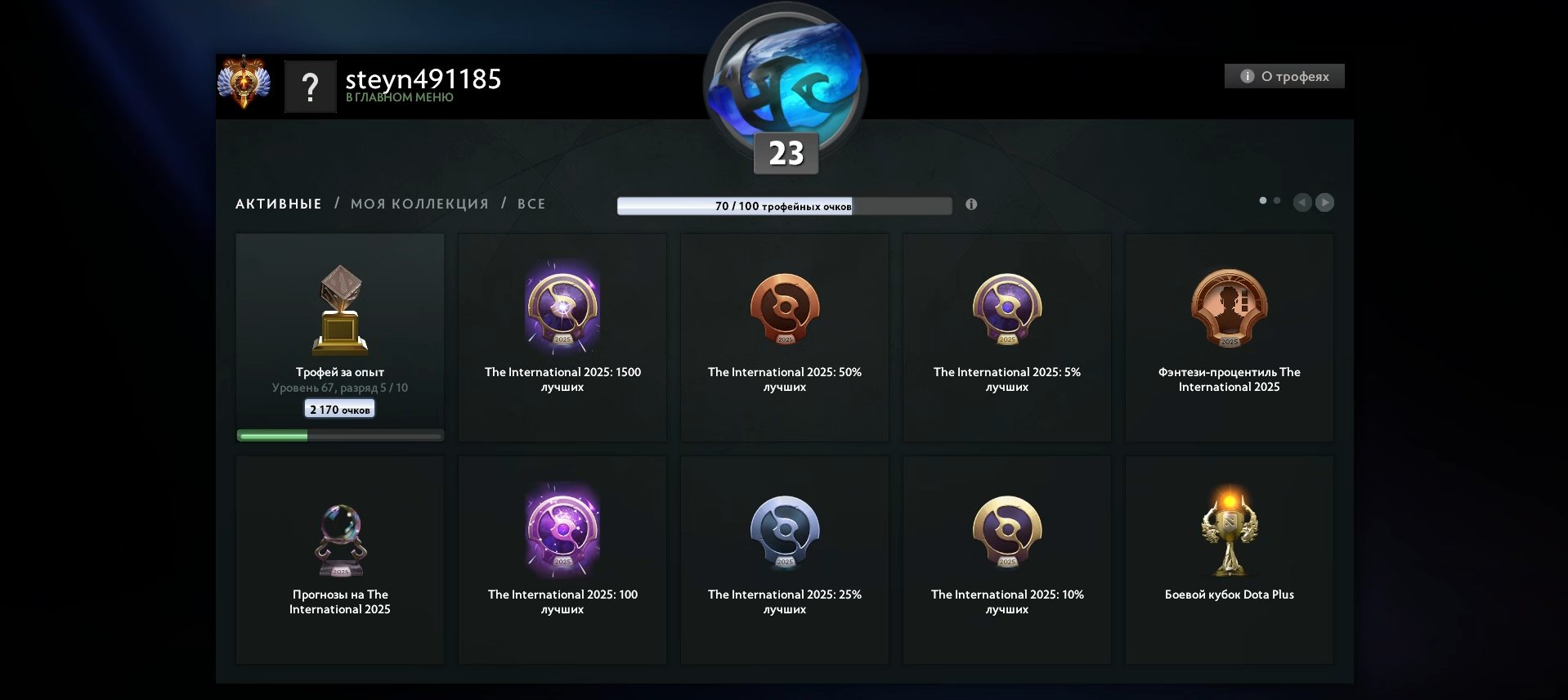Viewport: 1568px width, 700px height.
Task: Open the question mark profile avatar
Action: 311,87
